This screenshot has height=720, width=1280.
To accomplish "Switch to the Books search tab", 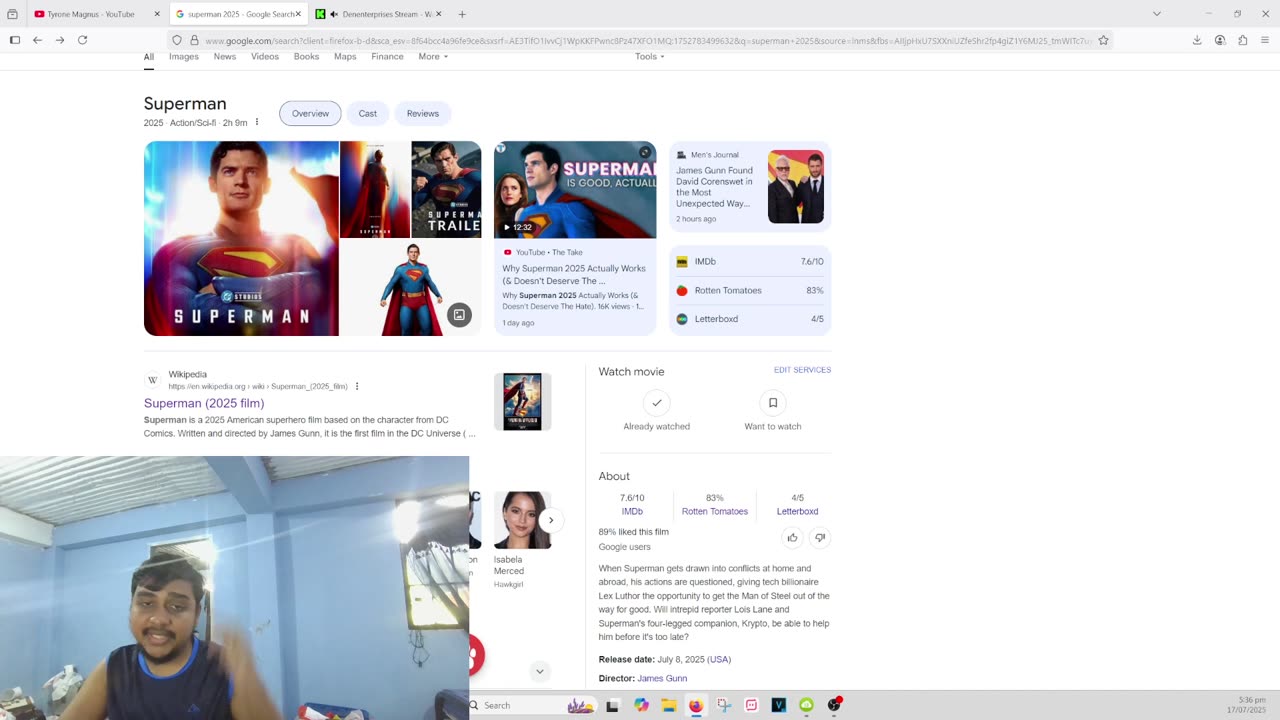I will point(306,56).
